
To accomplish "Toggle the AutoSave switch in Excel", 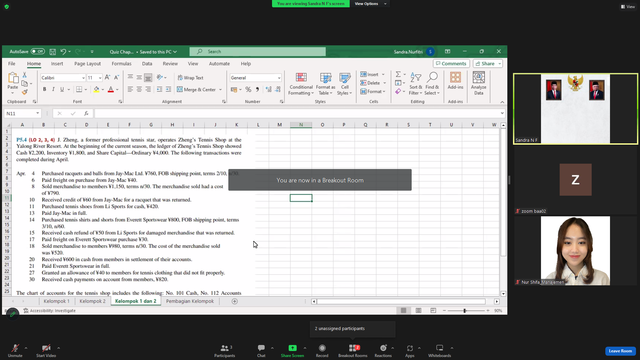I will click(x=38, y=51).
